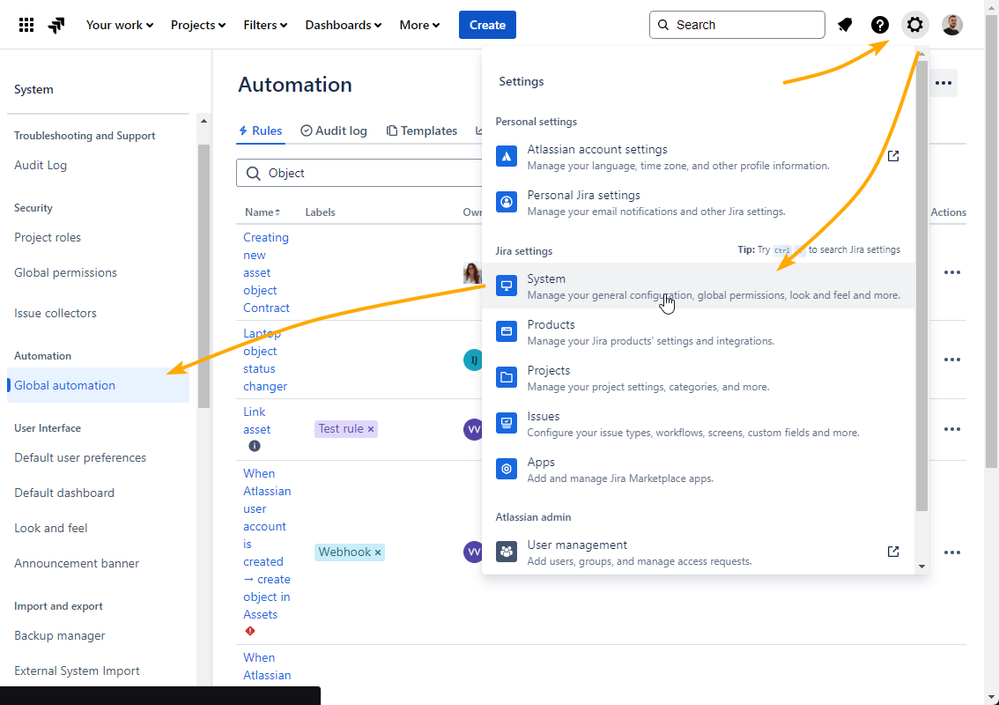Sort rules by the Name column
The height and width of the screenshot is (705, 999).
[262, 212]
